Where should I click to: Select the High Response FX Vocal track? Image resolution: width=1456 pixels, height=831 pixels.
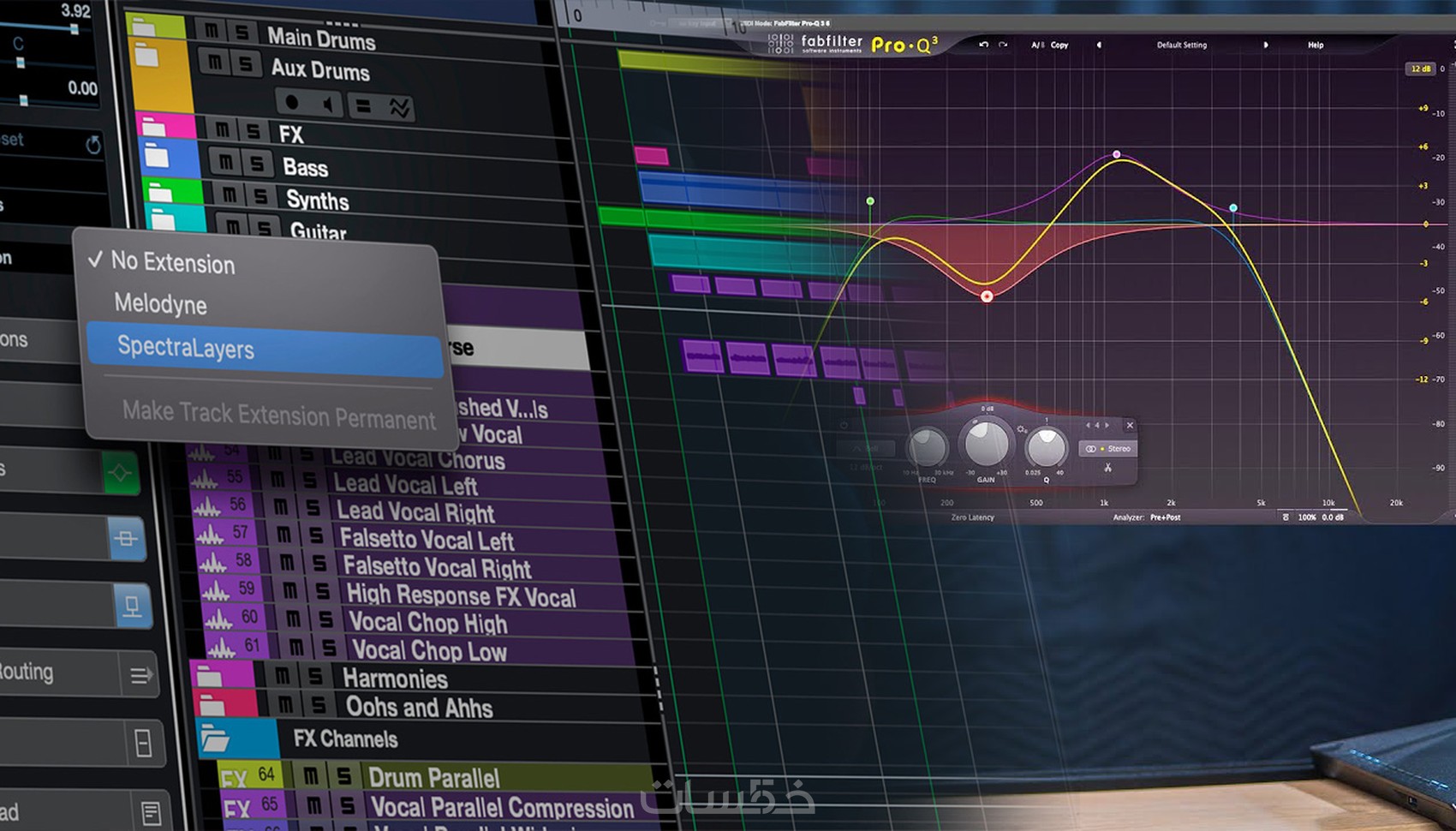coord(461,595)
